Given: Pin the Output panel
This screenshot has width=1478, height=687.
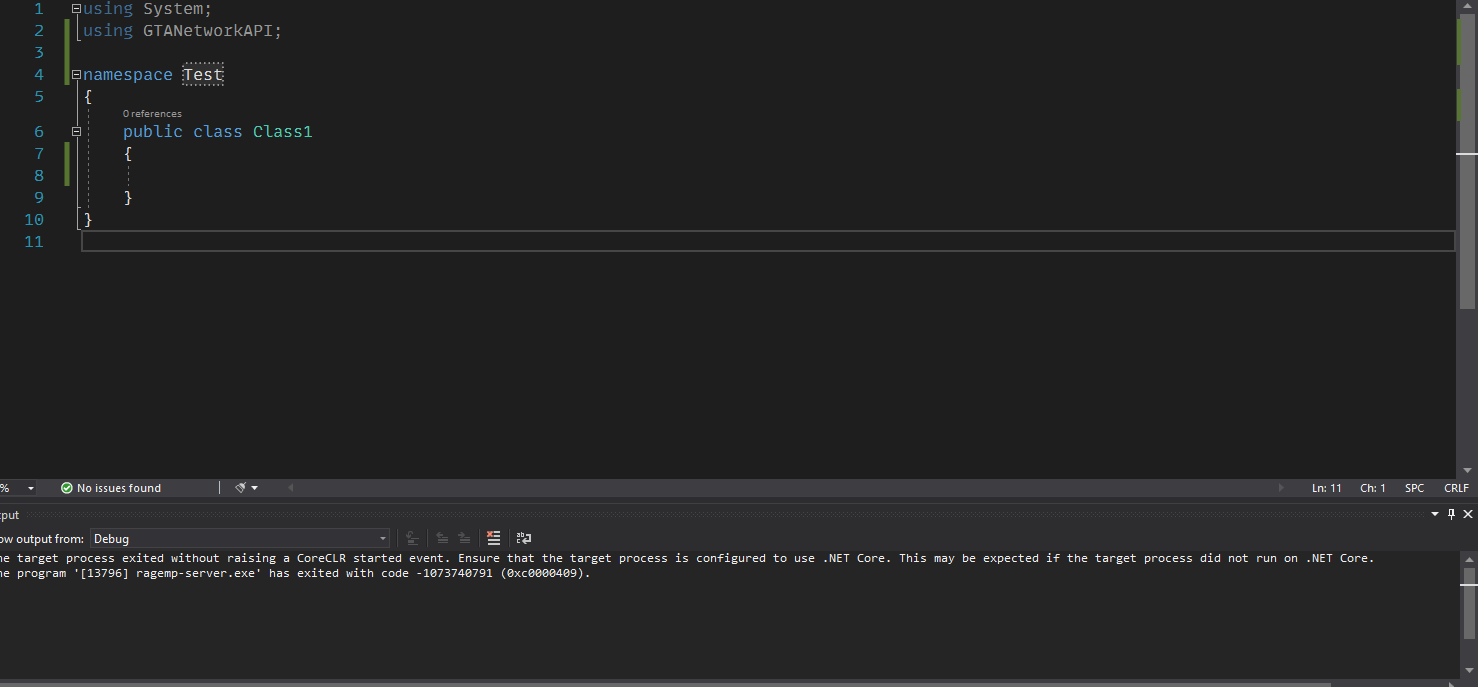Looking at the screenshot, I should tap(1451, 514).
